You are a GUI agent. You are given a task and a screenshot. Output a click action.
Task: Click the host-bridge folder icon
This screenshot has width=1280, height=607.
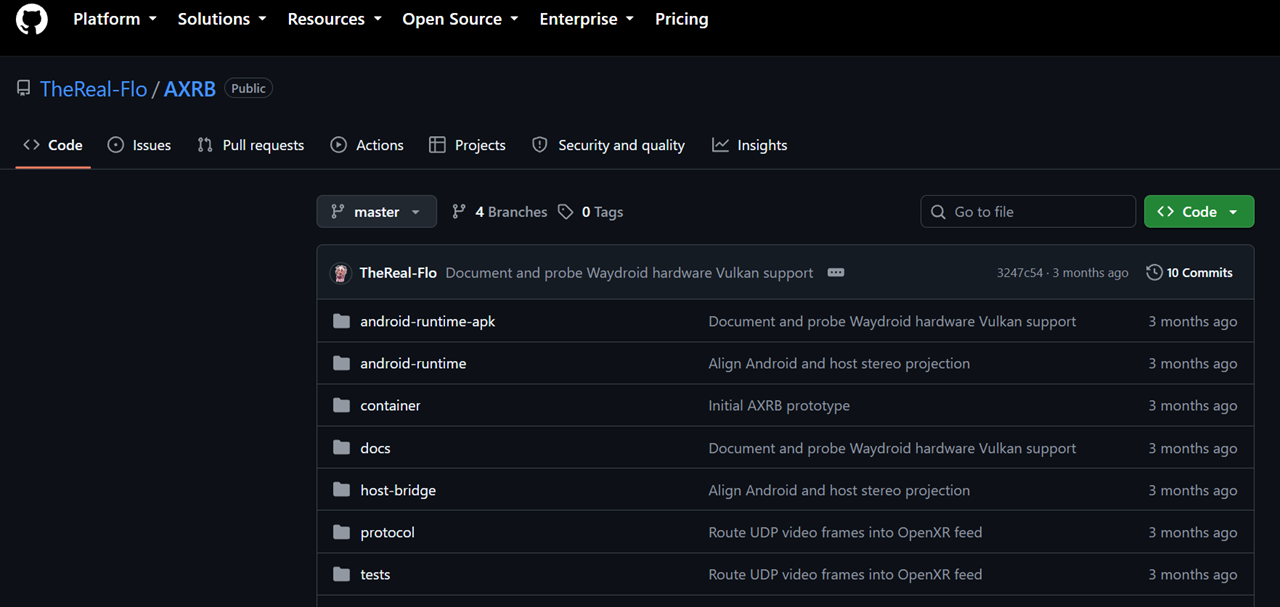[342, 490]
